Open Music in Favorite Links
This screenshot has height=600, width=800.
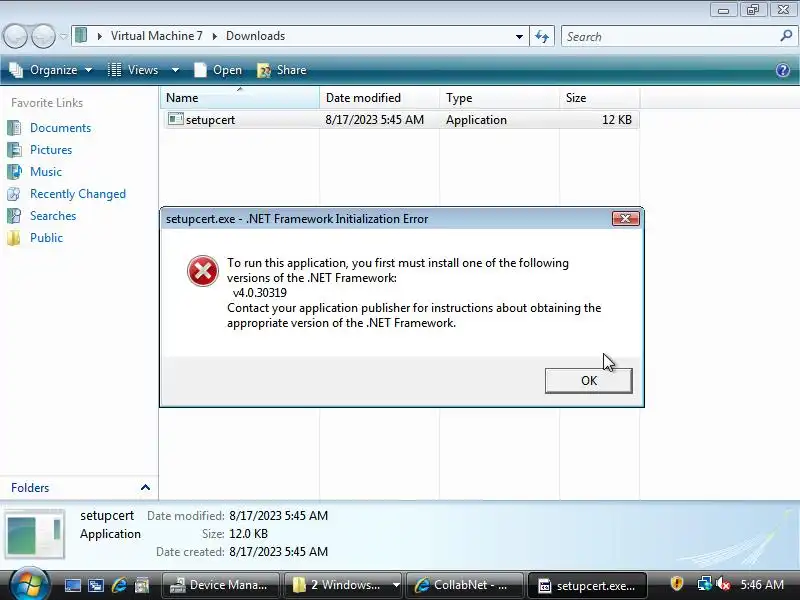click(x=45, y=172)
